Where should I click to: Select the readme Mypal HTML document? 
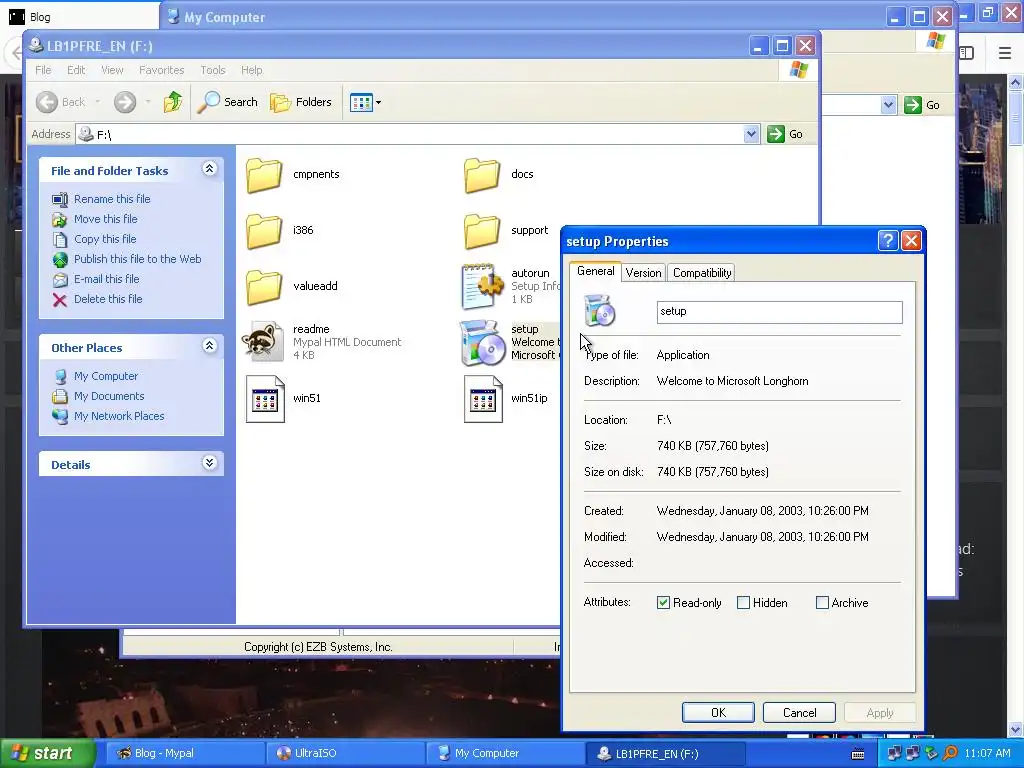pyautogui.click(x=264, y=342)
